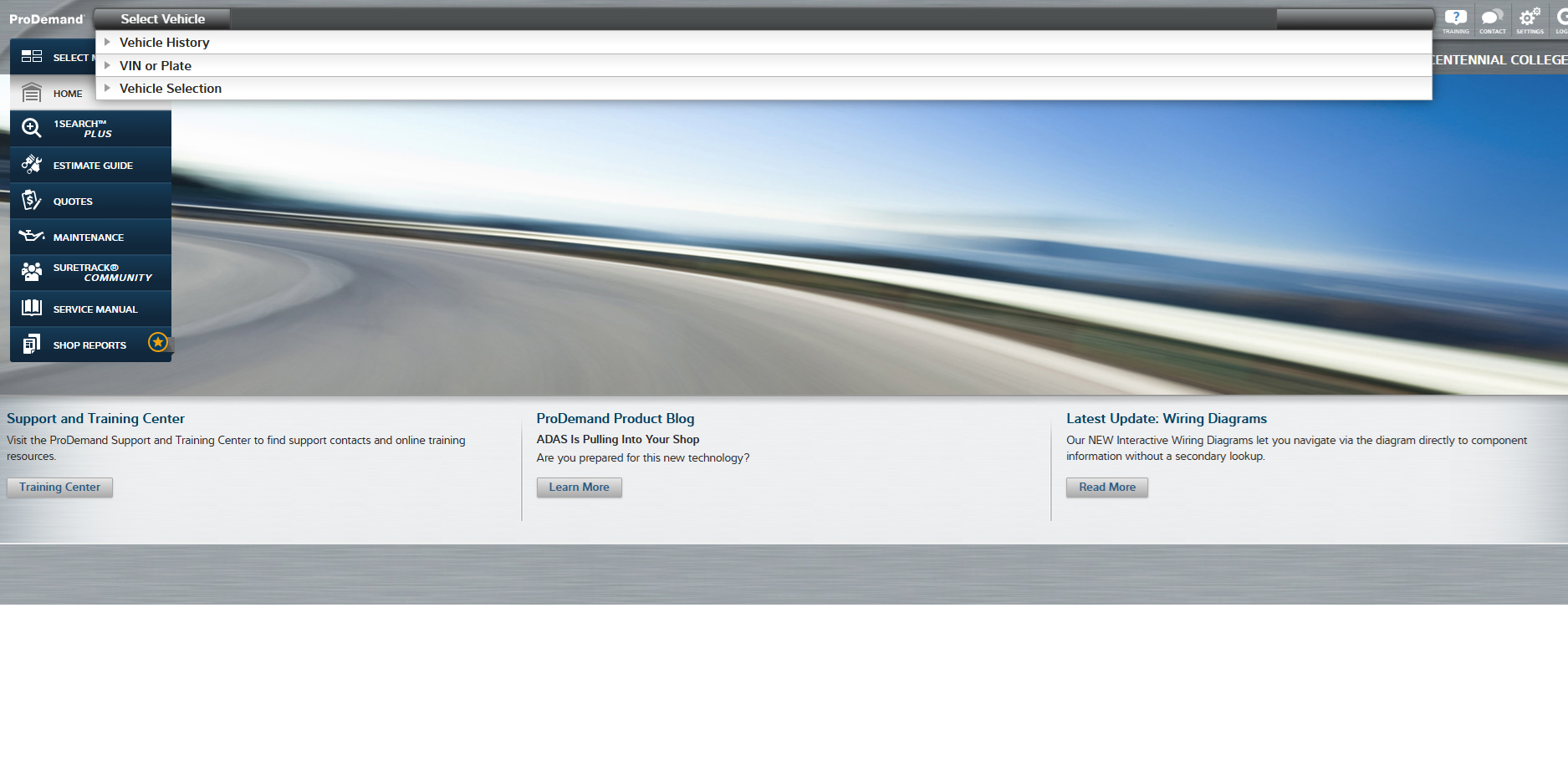The image size is (1568, 766).
Task: Open 1Search Plus magnifier icon
Action: click(x=32, y=128)
